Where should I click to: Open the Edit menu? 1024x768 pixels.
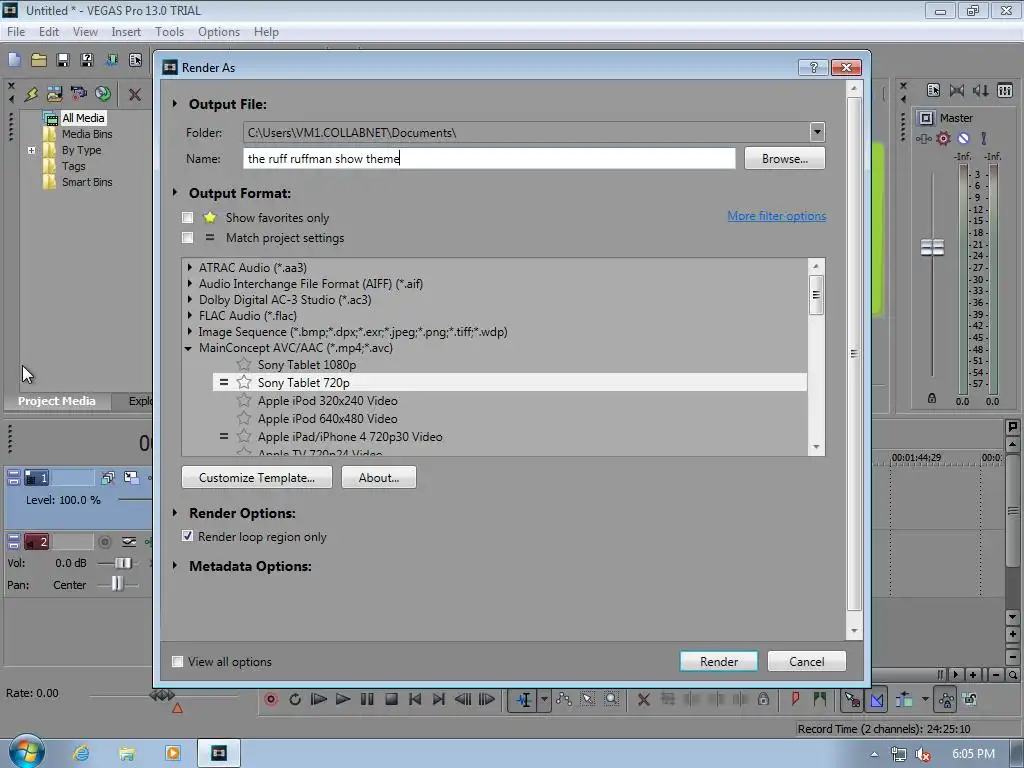click(x=49, y=31)
